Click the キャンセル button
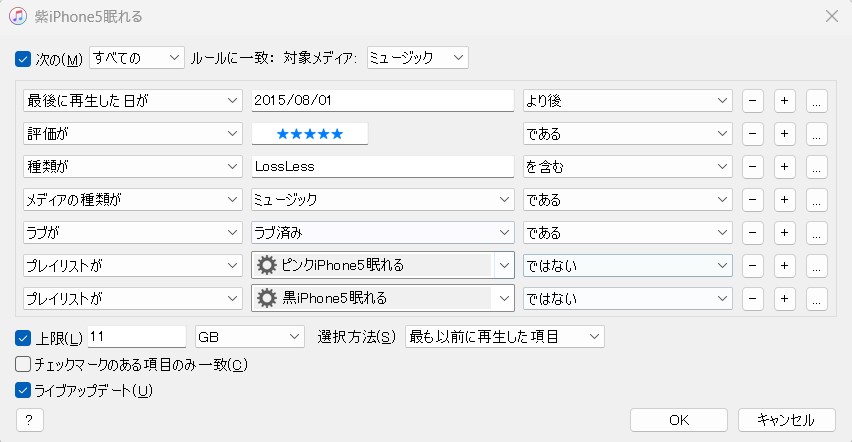 (x=786, y=420)
